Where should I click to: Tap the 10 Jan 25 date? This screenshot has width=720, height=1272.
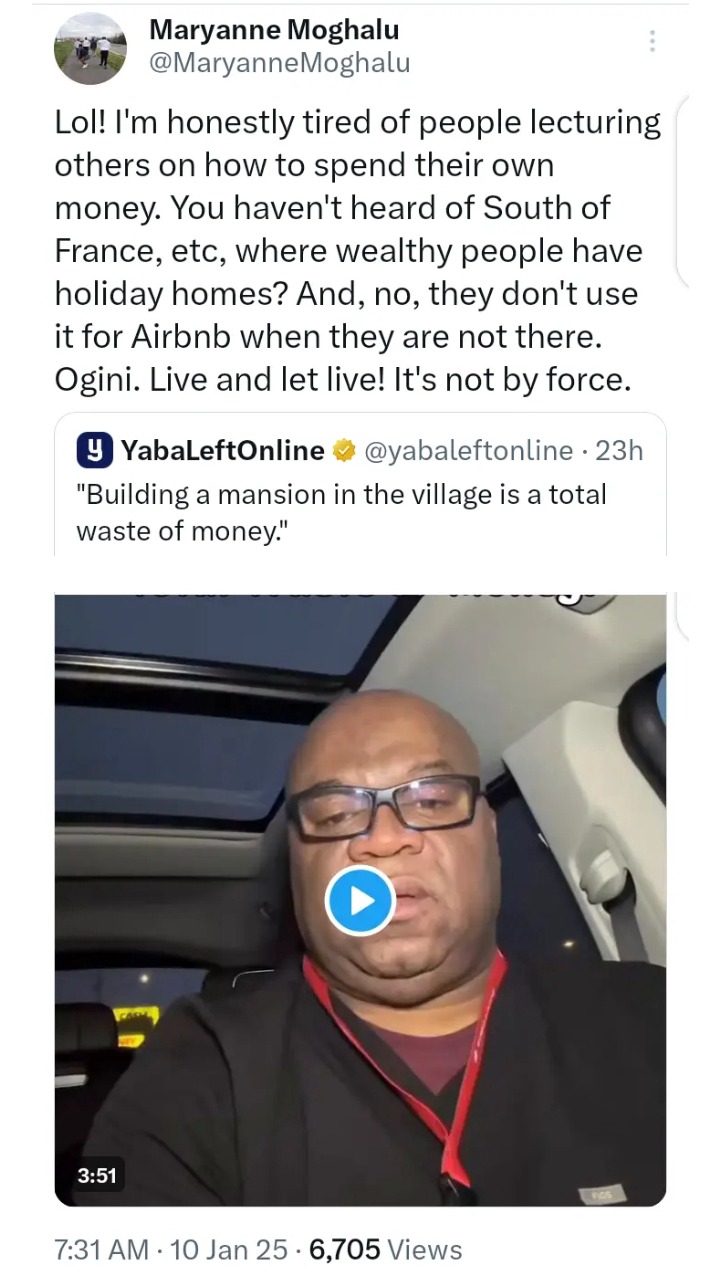[225, 1249]
